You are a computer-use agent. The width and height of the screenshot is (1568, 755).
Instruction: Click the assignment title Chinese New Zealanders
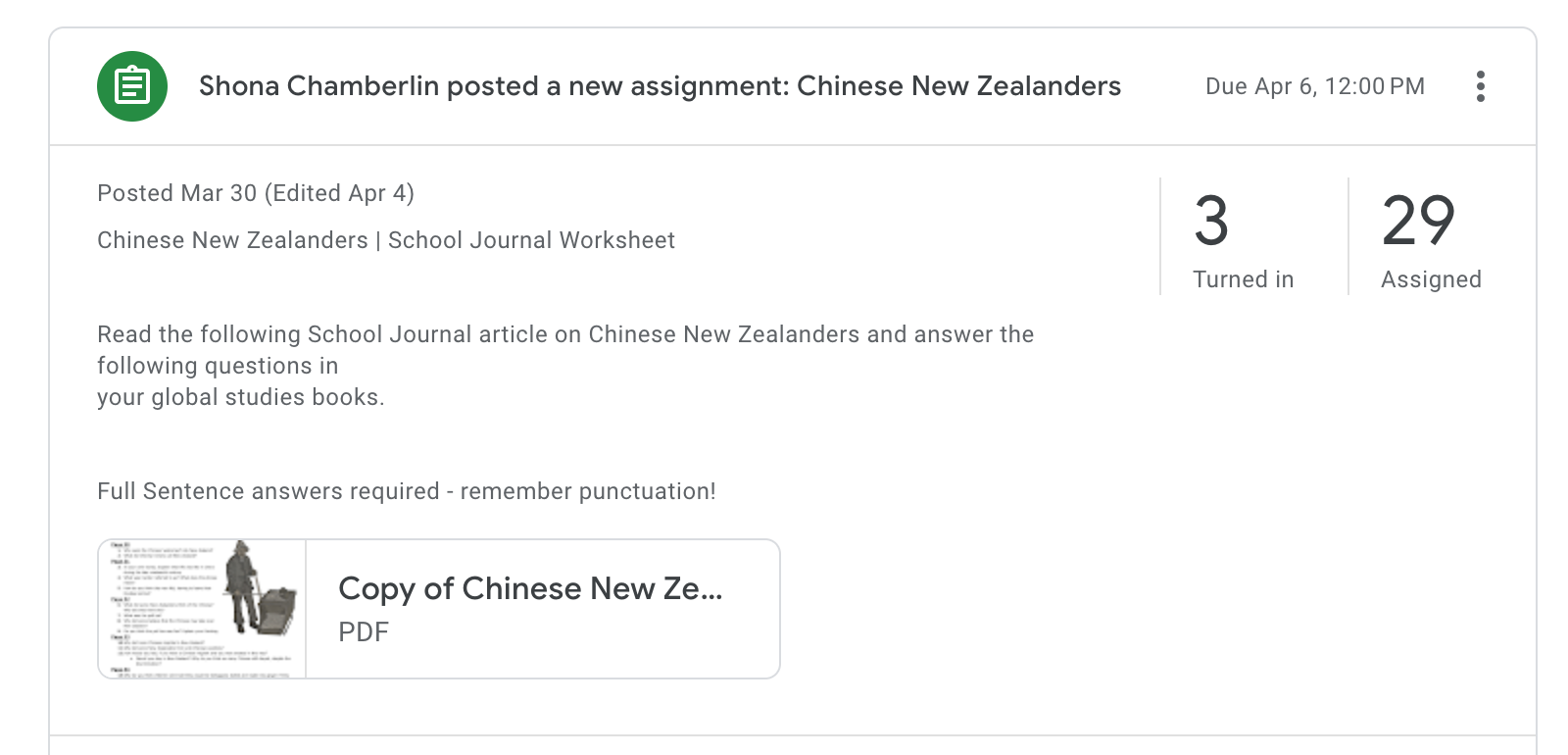[x=958, y=86]
